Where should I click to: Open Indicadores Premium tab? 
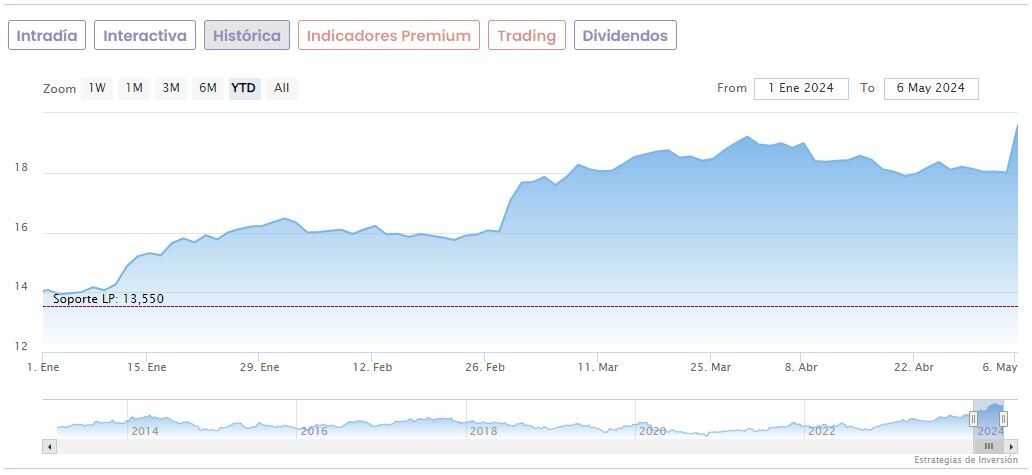click(x=388, y=36)
